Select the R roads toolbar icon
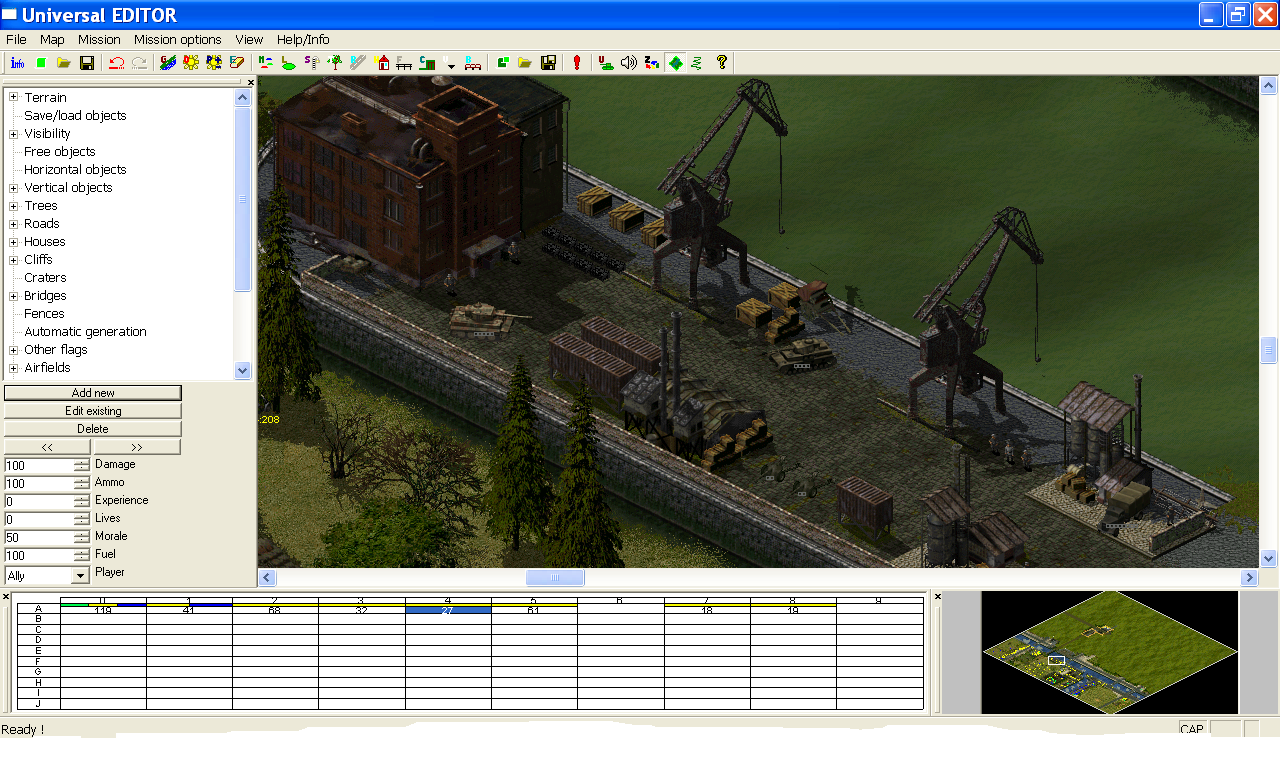The image size is (1280, 768). 358,63
